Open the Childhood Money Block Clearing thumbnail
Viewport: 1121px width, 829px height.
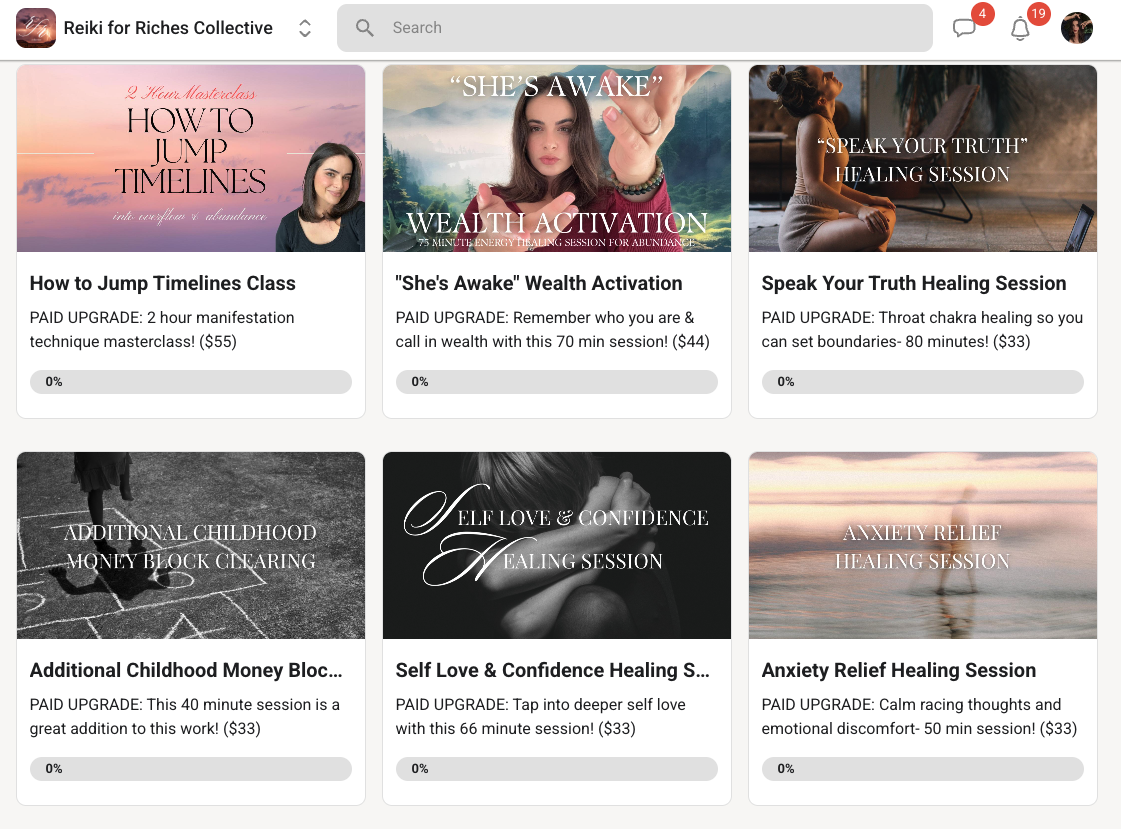(191, 545)
